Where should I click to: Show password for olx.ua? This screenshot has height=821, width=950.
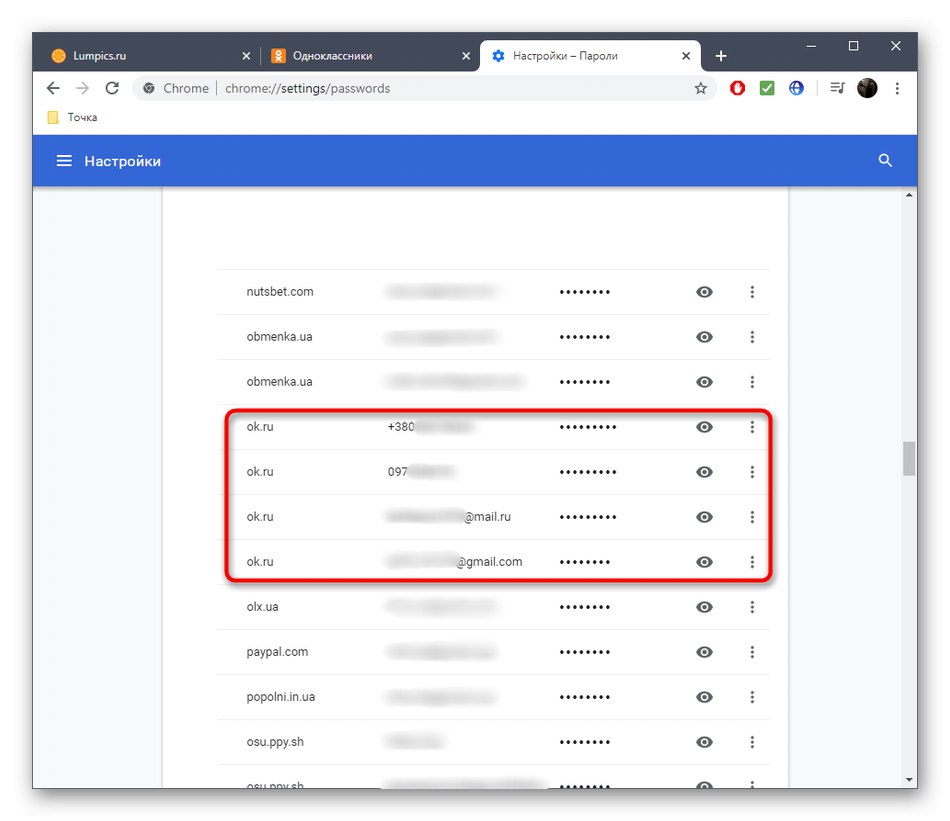[x=704, y=607]
